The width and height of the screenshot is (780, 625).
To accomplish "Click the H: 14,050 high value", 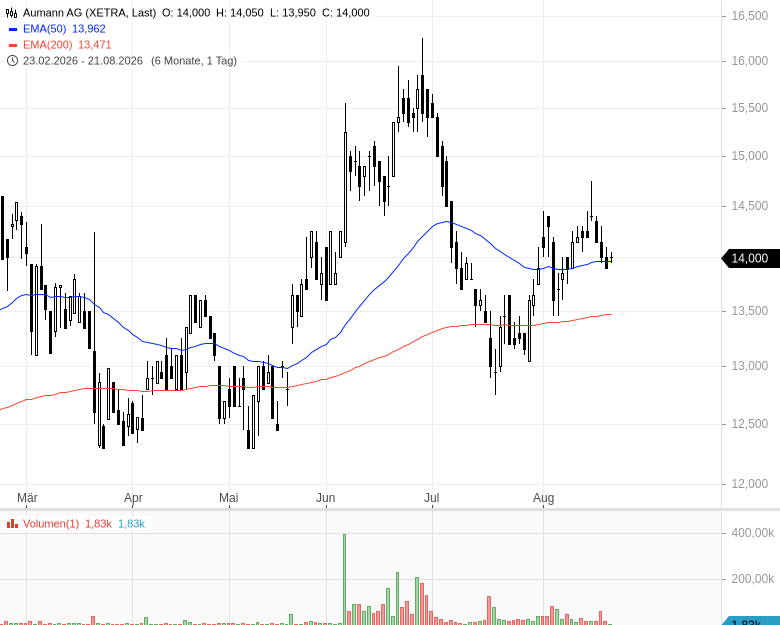I will click(240, 13).
